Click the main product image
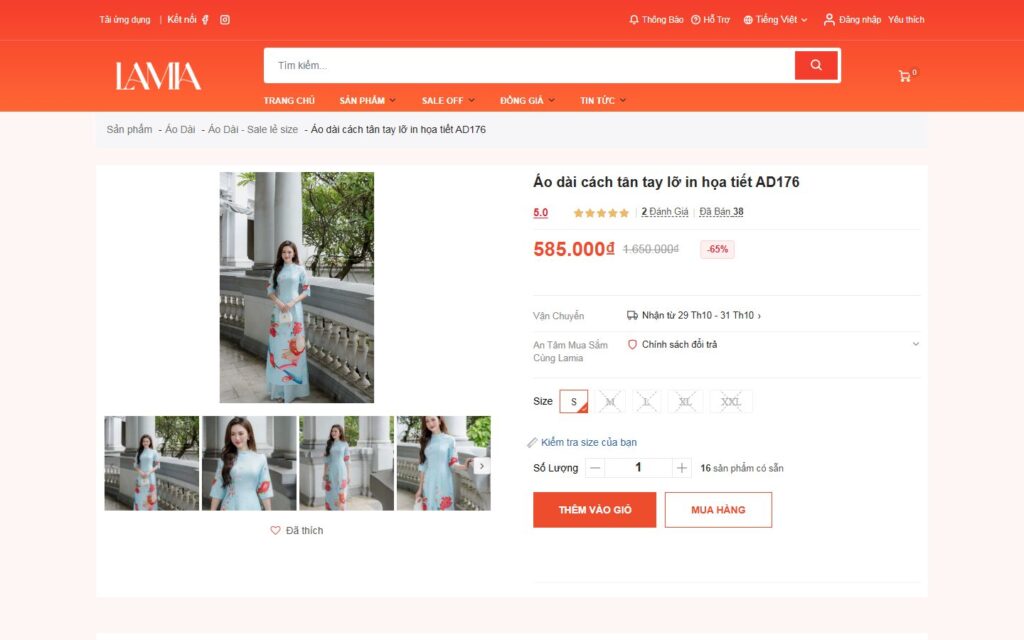Image resolution: width=1024 pixels, height=640 pixels. pos(296,287)
